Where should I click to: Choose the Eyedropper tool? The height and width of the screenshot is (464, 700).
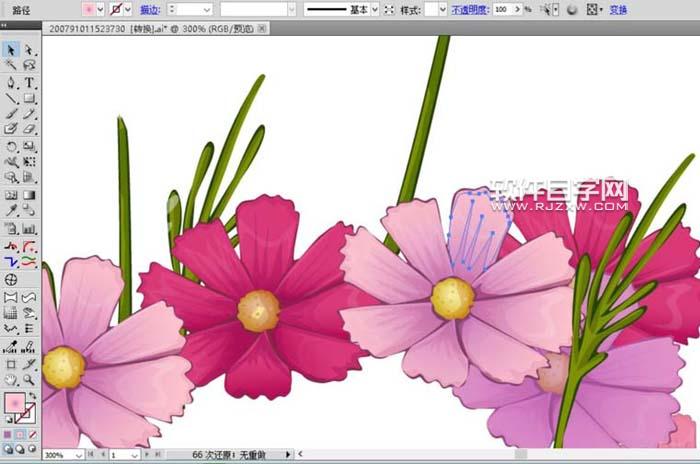[11, 211]
